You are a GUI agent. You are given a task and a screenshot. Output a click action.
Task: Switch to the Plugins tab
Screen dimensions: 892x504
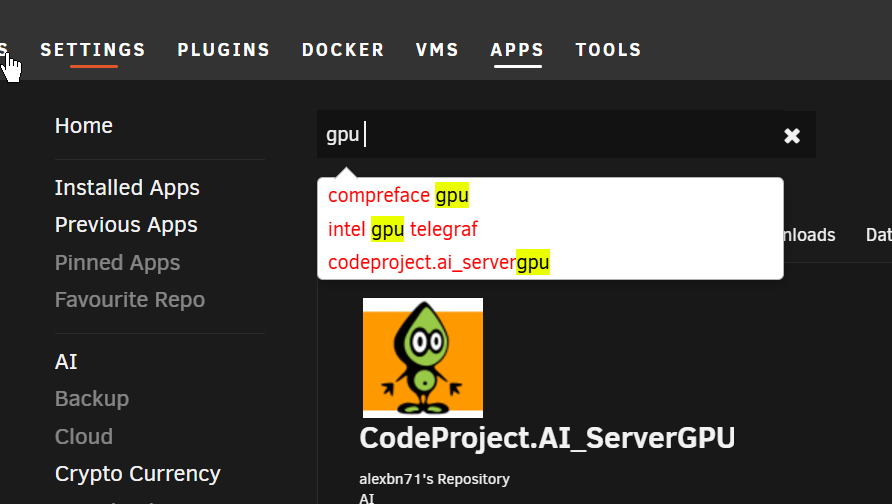(224, 50)
